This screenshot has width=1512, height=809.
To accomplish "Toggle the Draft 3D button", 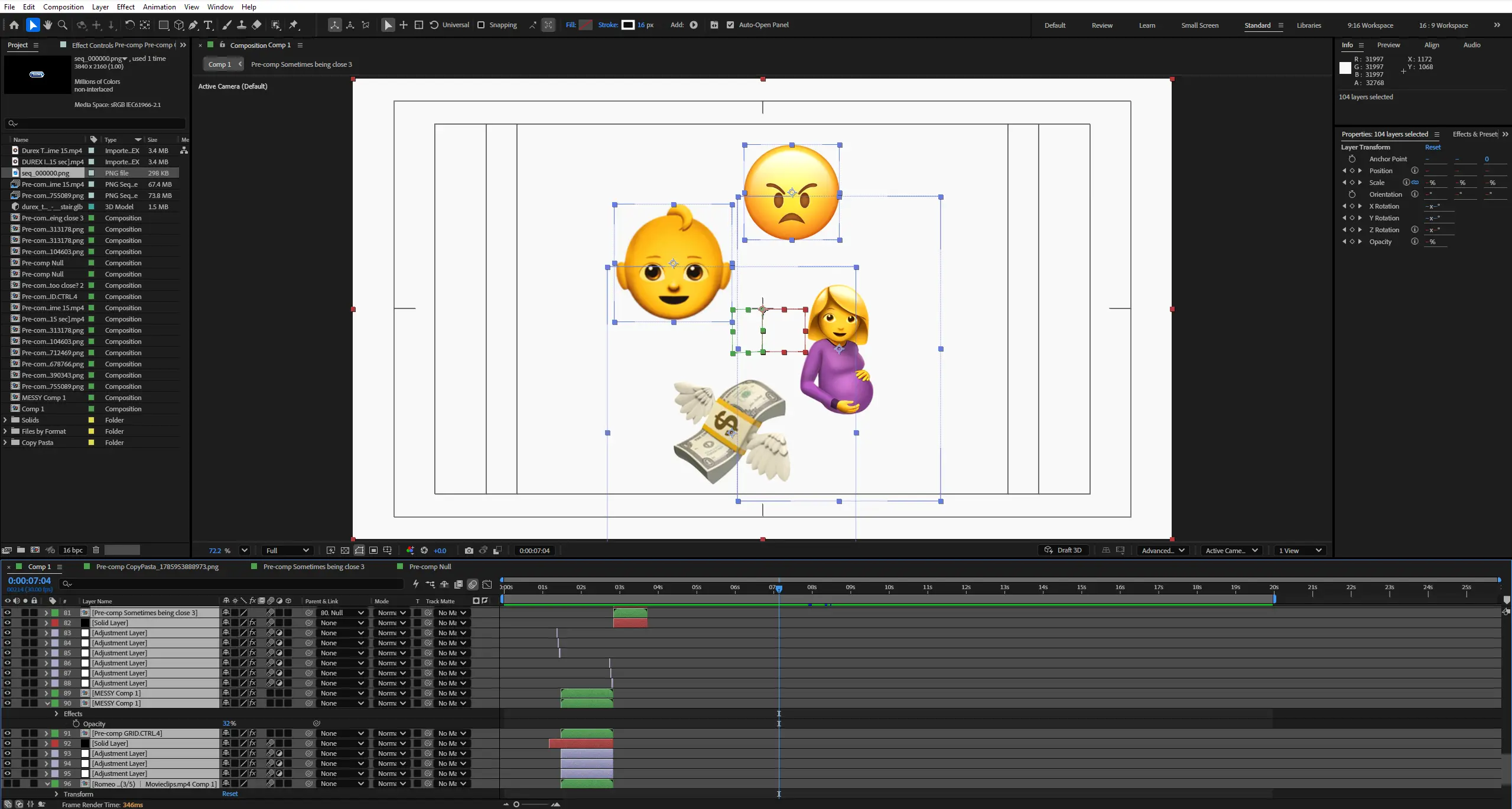I will 1063,550.
